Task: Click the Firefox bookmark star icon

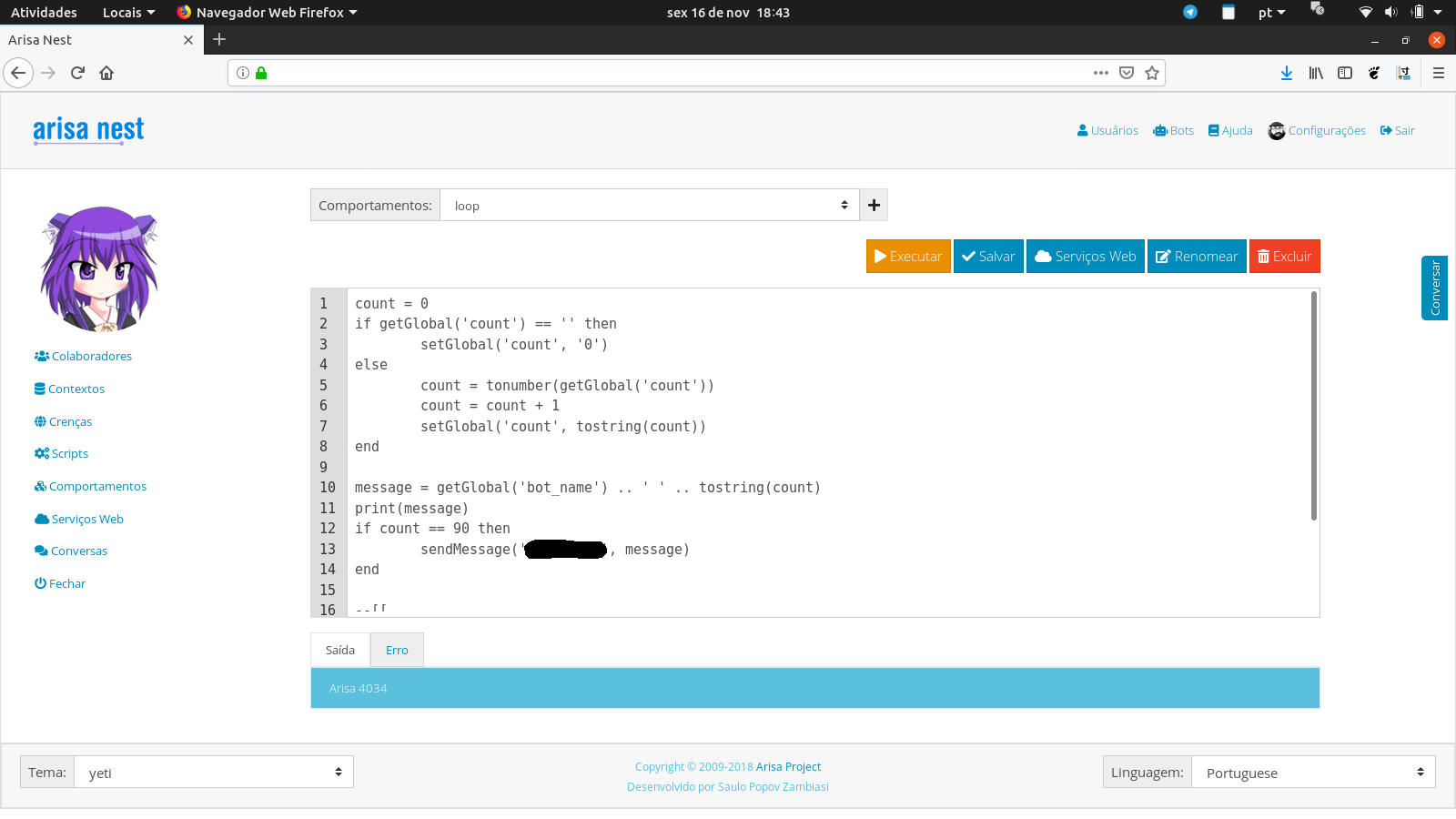Action: [1152, 73]
